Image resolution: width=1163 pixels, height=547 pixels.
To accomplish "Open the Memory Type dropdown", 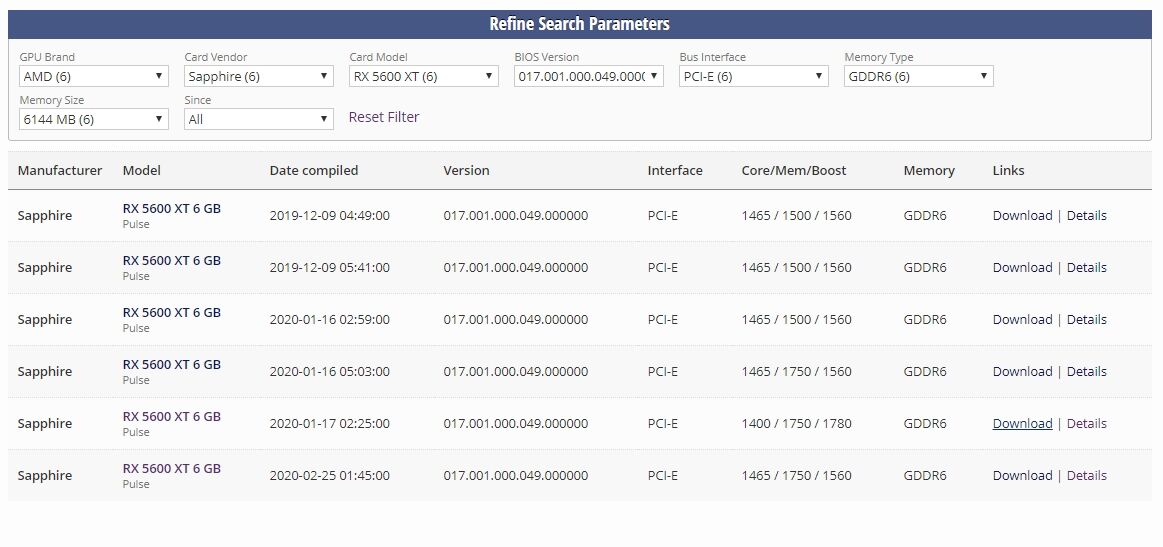I will (x=918, y=76).
